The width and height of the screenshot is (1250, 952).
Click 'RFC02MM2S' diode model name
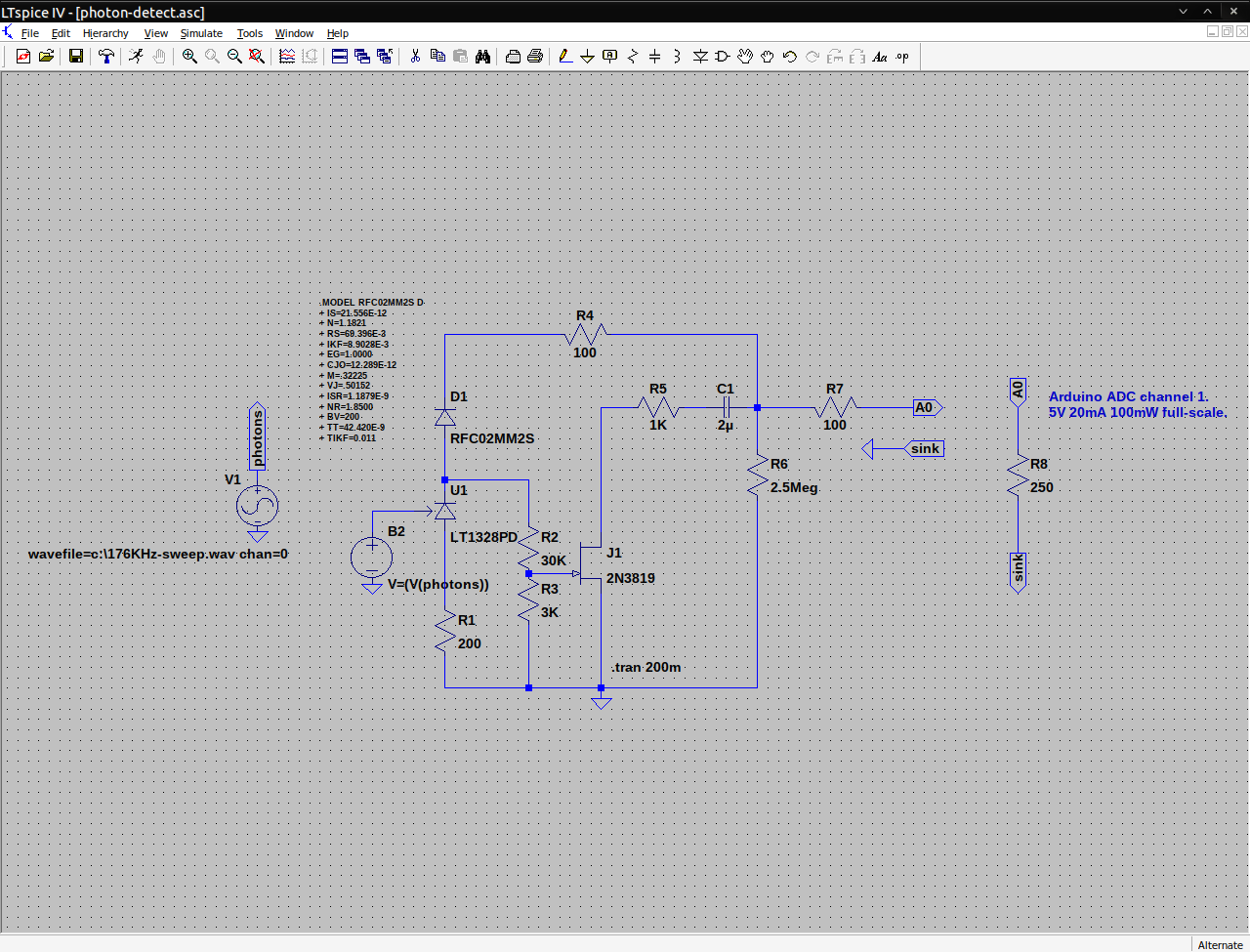(492, 439)
